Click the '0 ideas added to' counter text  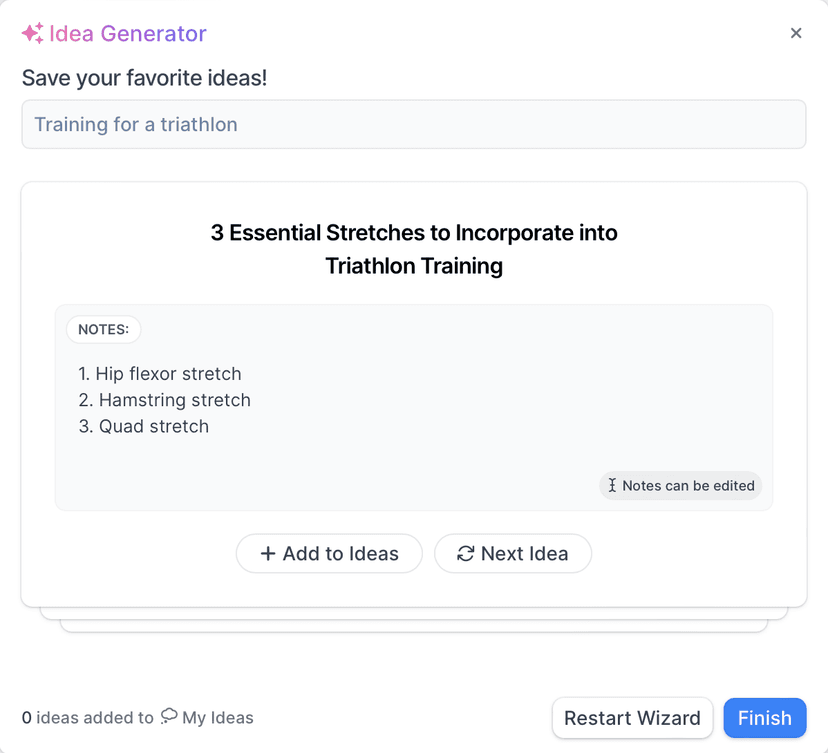[x=88, y=718]
